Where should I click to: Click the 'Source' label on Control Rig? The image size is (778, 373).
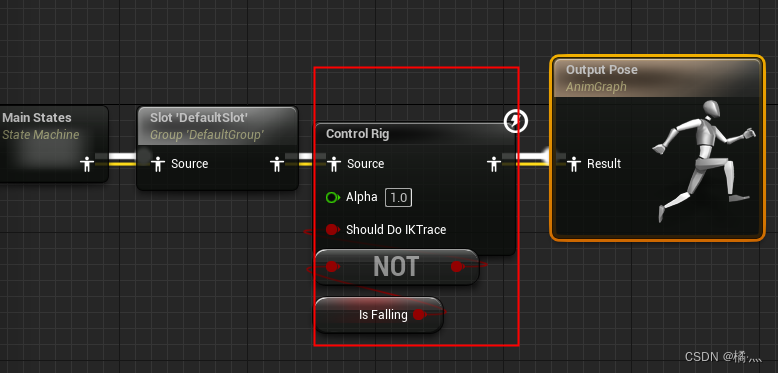(366, 164)
